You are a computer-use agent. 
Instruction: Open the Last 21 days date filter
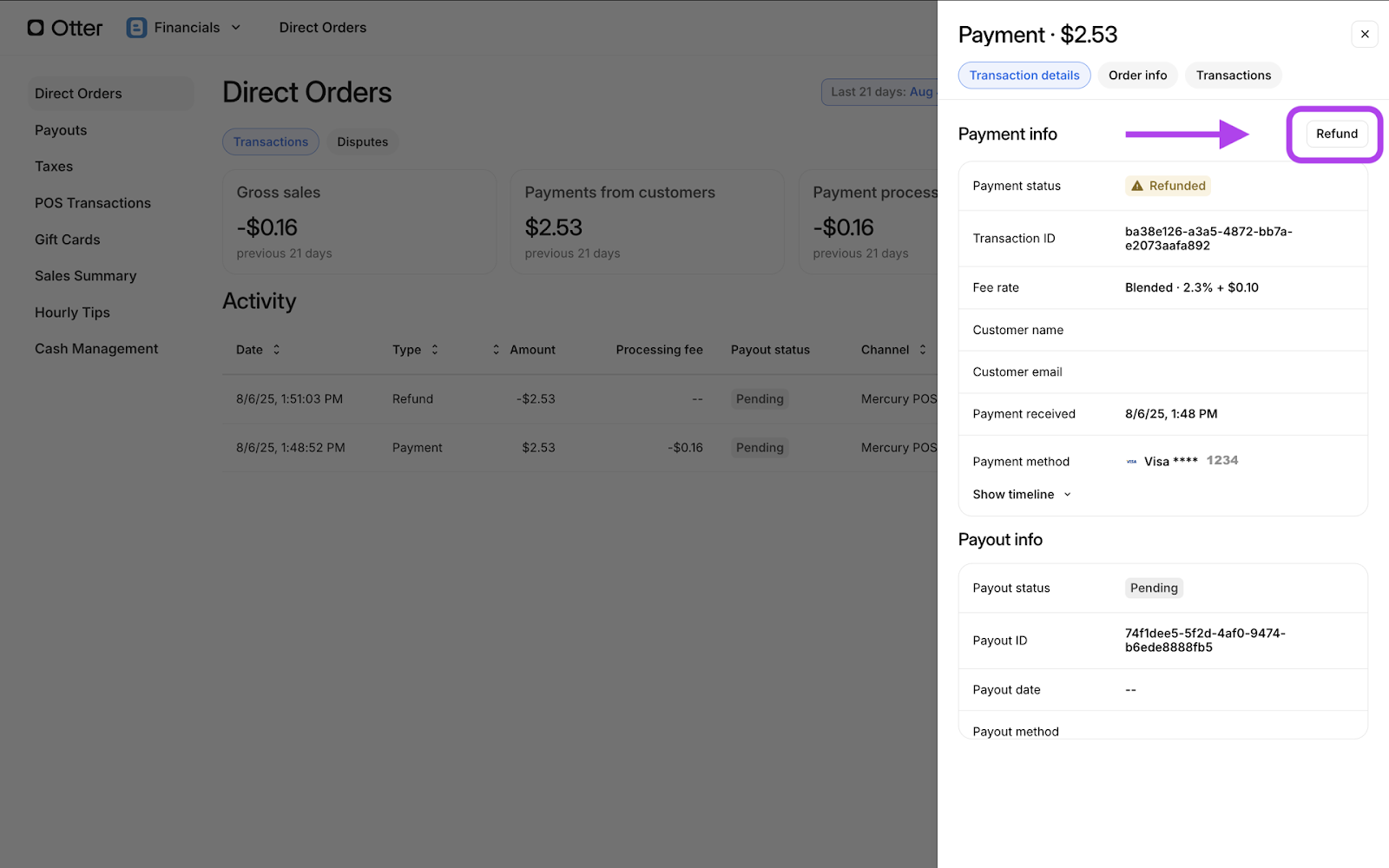pos(880,92)
